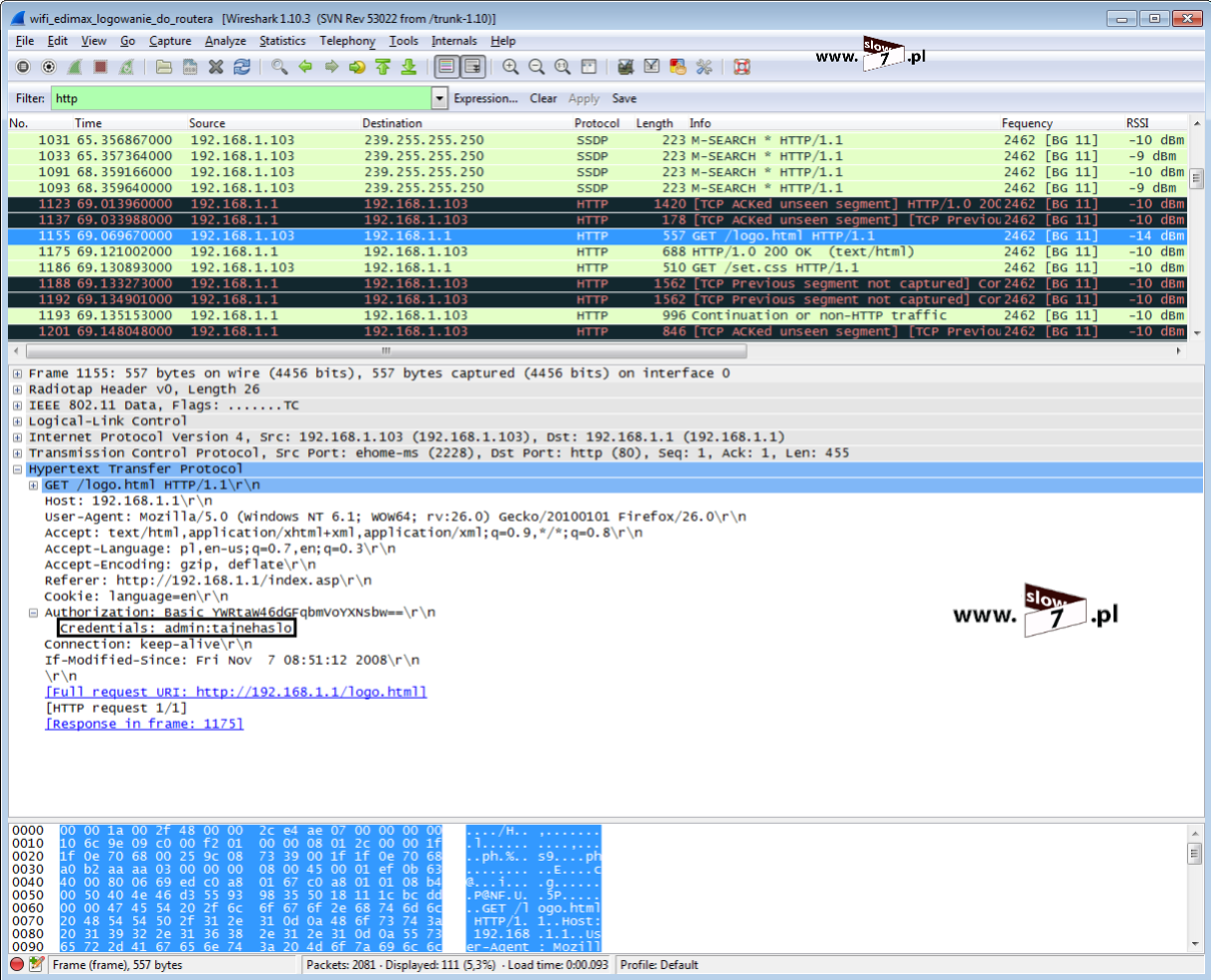The height and width of the screenshot is (980, 1211).
Task: Clear the display filter
Action: 543,98
